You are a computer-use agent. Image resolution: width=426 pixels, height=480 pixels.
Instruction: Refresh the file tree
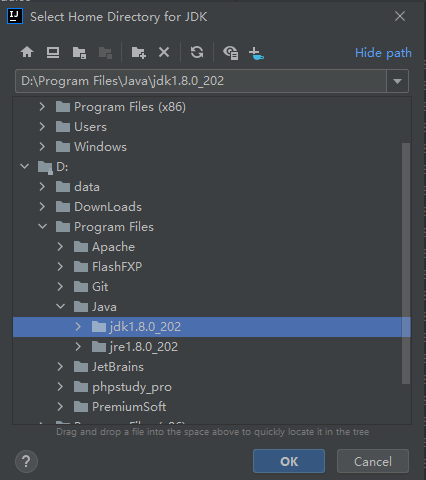coord(197,52)
